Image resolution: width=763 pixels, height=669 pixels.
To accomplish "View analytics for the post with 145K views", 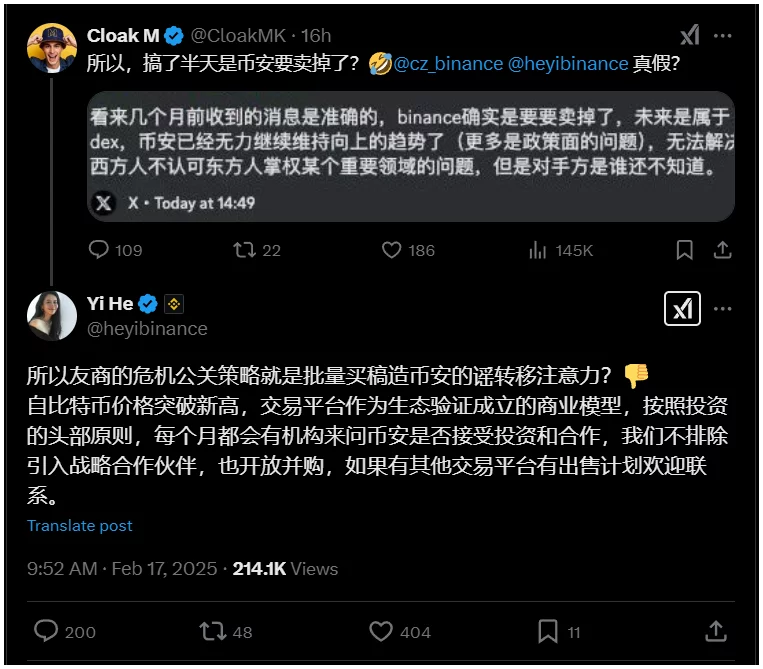I will [x=561, y=251].
